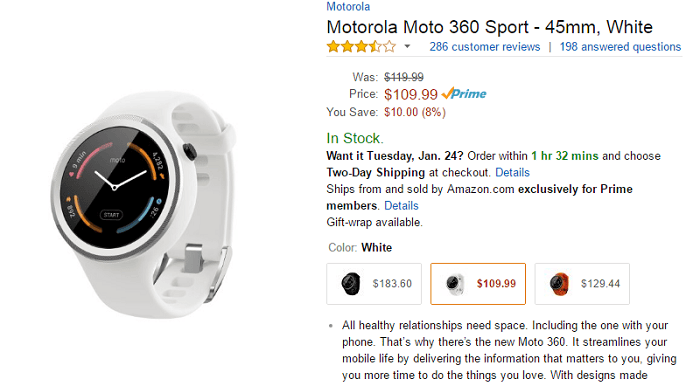Image resolution: width=700 pixels, height=386 pixels.
Task: Open 286 customer reviews link
Action: point(484,47)
